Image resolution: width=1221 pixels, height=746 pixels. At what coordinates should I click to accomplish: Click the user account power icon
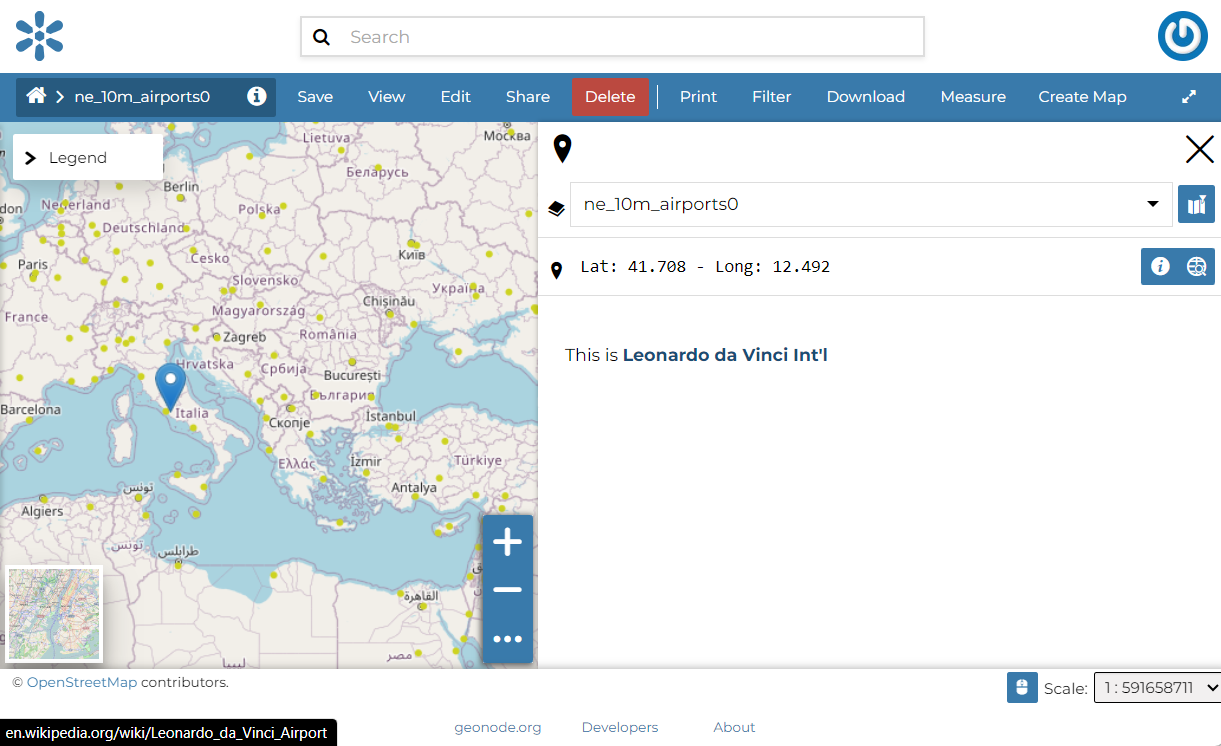click(1183, 37)
